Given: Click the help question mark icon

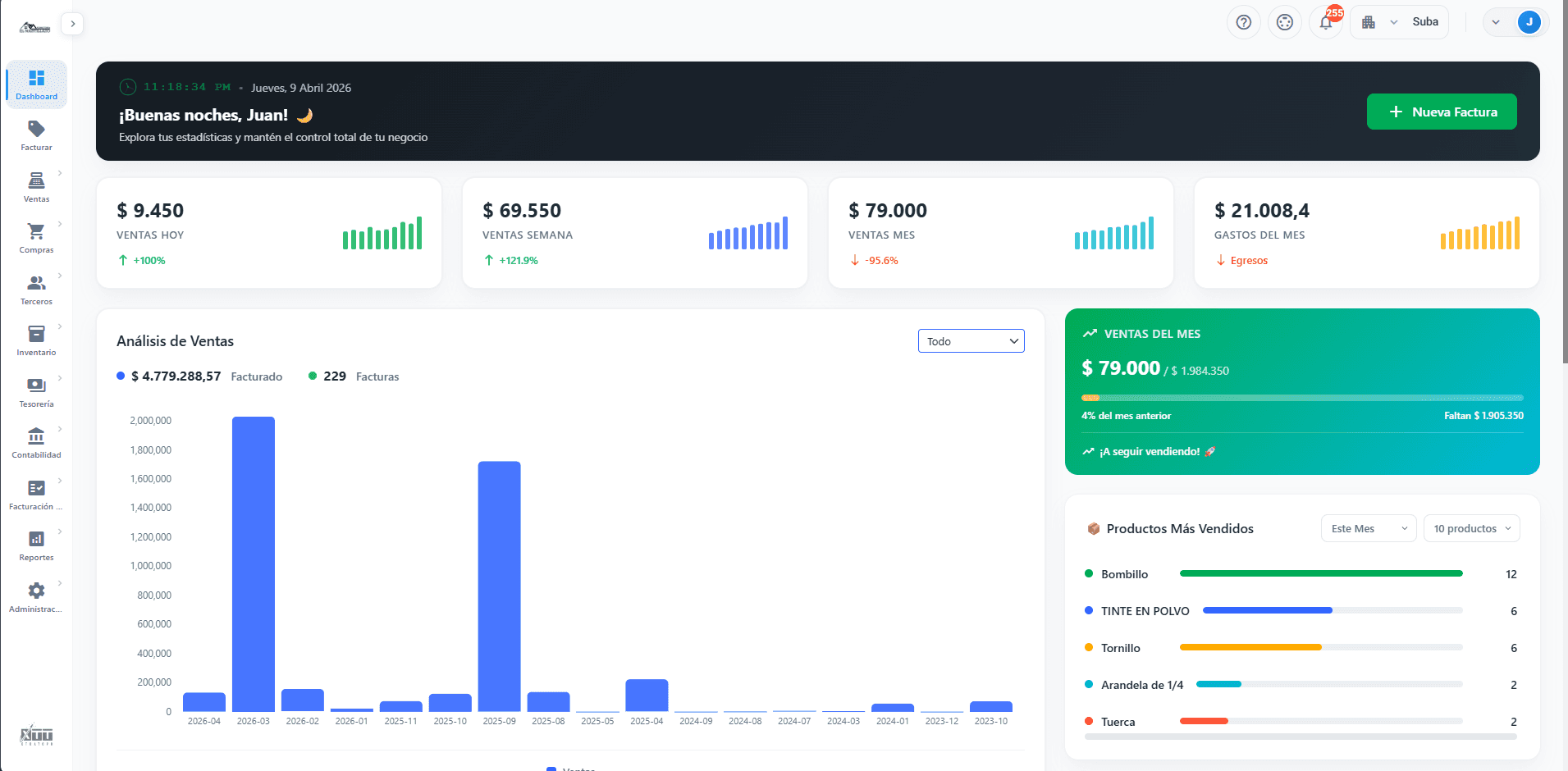Looking at the screenshot, I should (x=1244, y=22).
